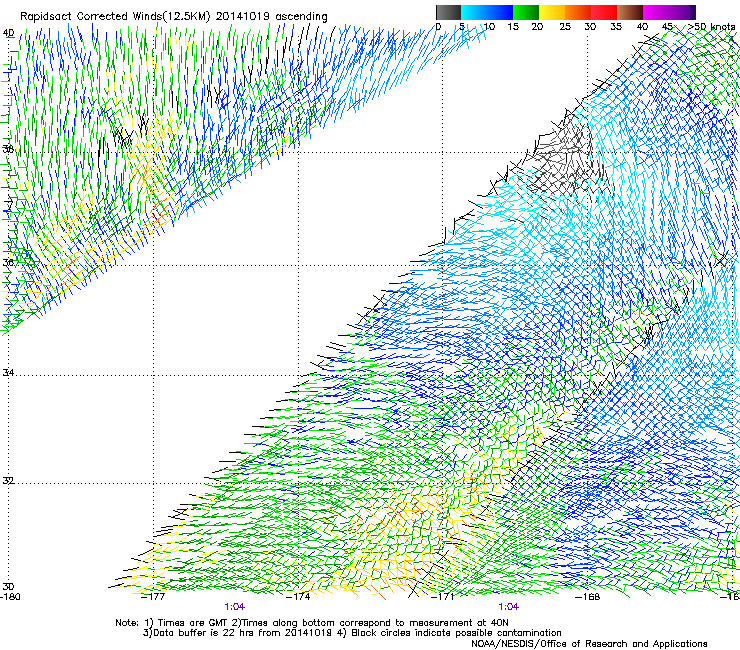The width and height of the screenshot is (740, 650).
Task: Click the longitude label '-168'
Action: 588,596
